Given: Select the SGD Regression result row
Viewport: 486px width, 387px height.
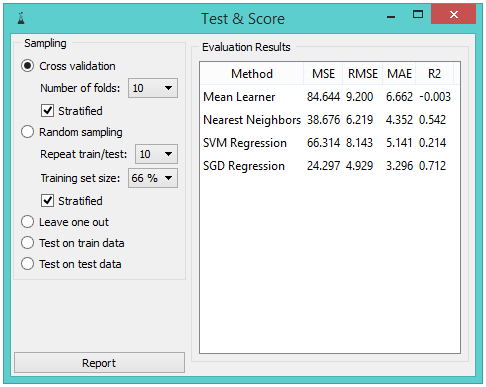Looking at the screenshot, I should [x=329, y=166].
